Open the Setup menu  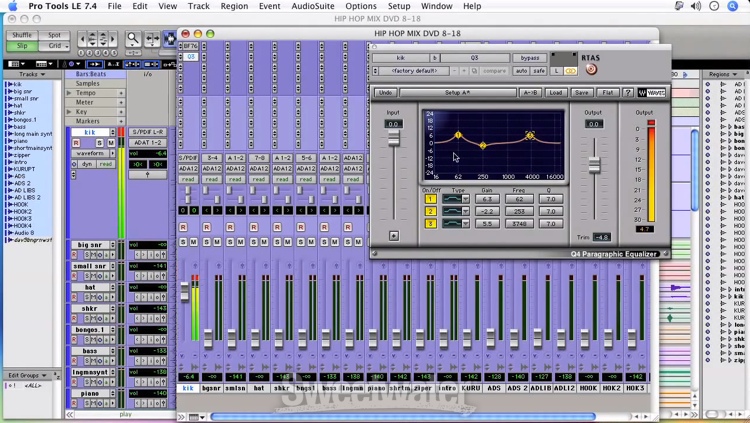[399, 6]
